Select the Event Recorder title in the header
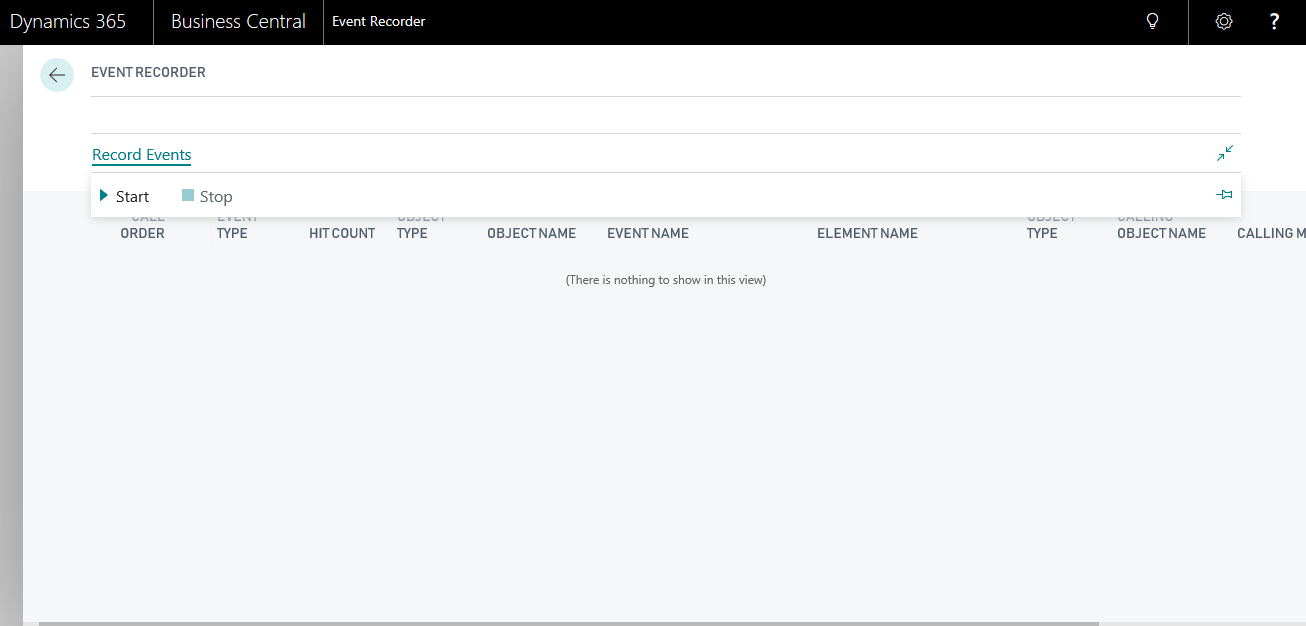This screenshot has width=1306, height=626. [x=148, y=72]
